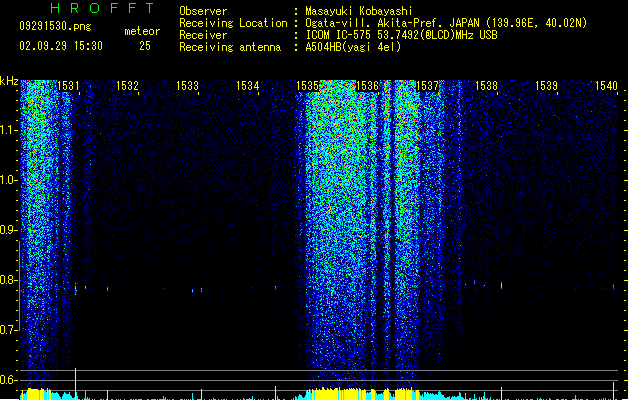The height and width of the screenshot is (400, 629).
Task: Click the 0.8 kHz axis label
Action: [x=8, y=280]
